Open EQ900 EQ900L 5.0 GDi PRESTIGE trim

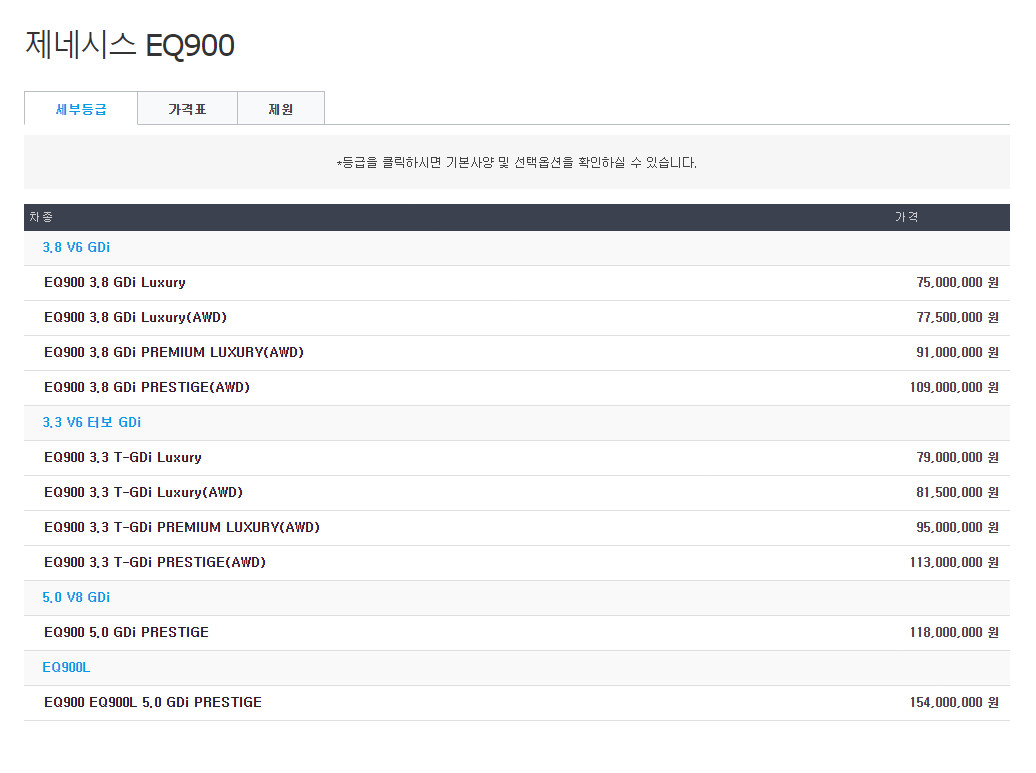coord(153,702)
